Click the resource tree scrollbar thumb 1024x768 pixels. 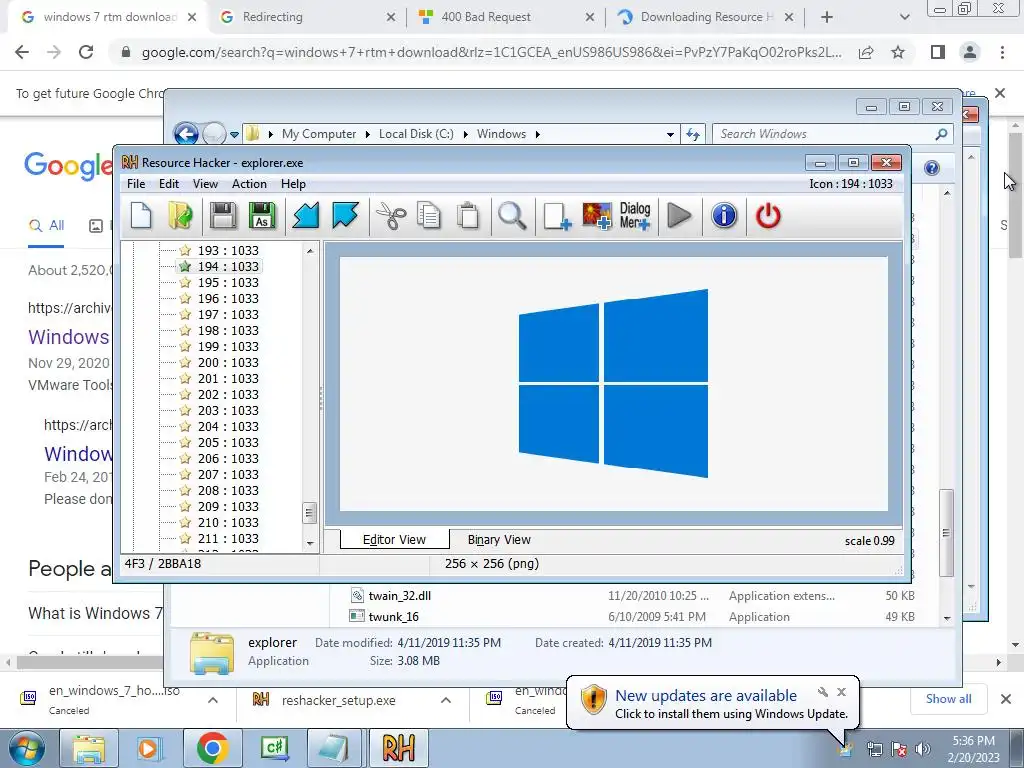point(310,513)
